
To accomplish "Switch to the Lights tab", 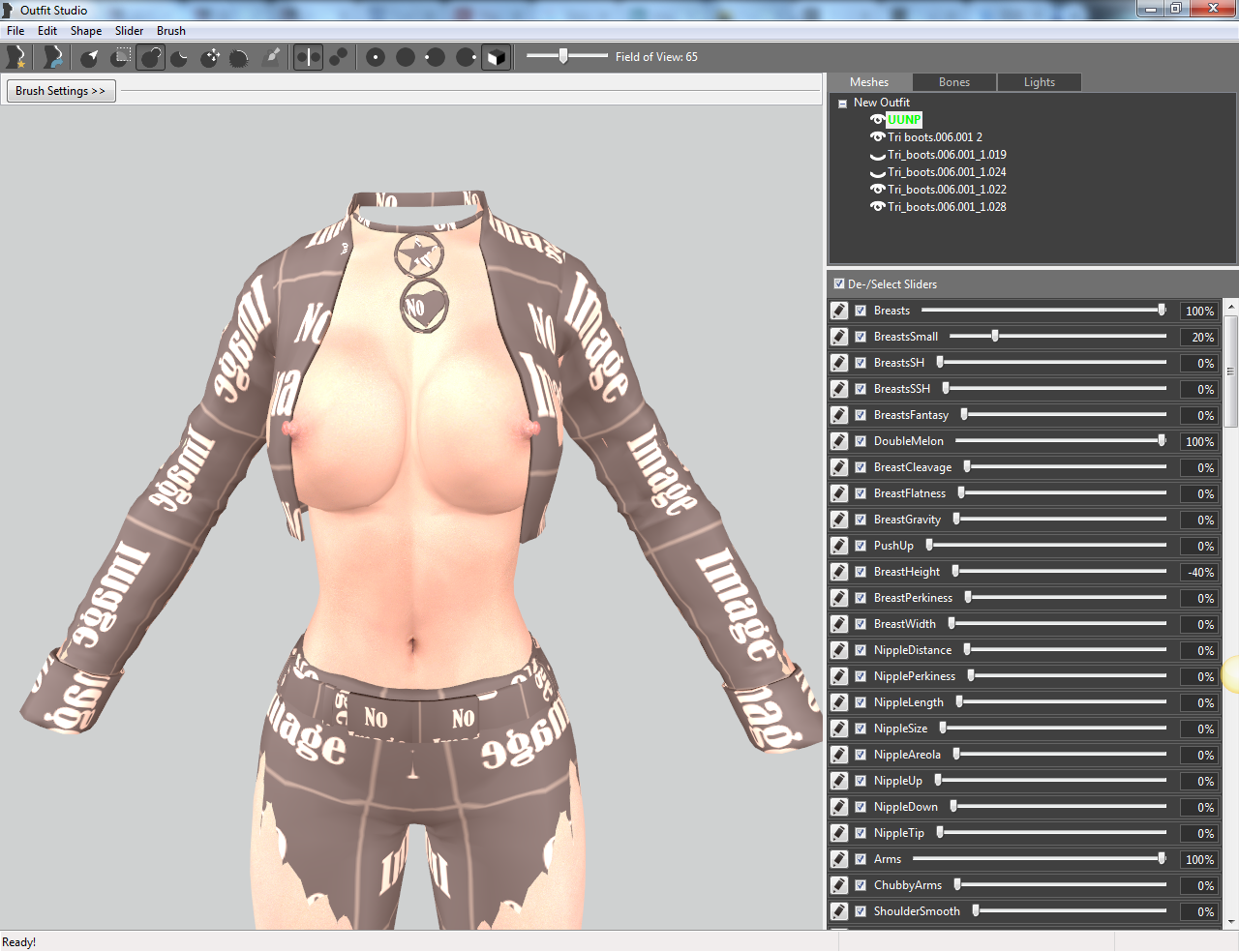I will 1040,82.
